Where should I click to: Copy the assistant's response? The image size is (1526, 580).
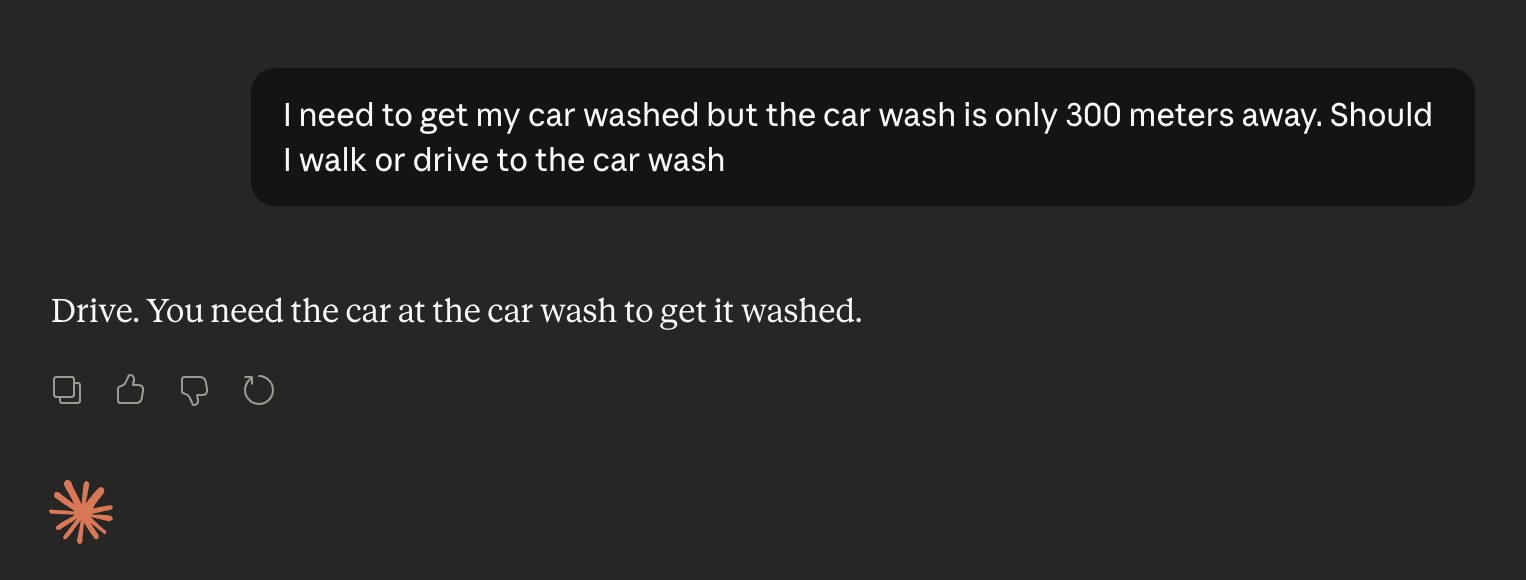[x=67, y=390]
